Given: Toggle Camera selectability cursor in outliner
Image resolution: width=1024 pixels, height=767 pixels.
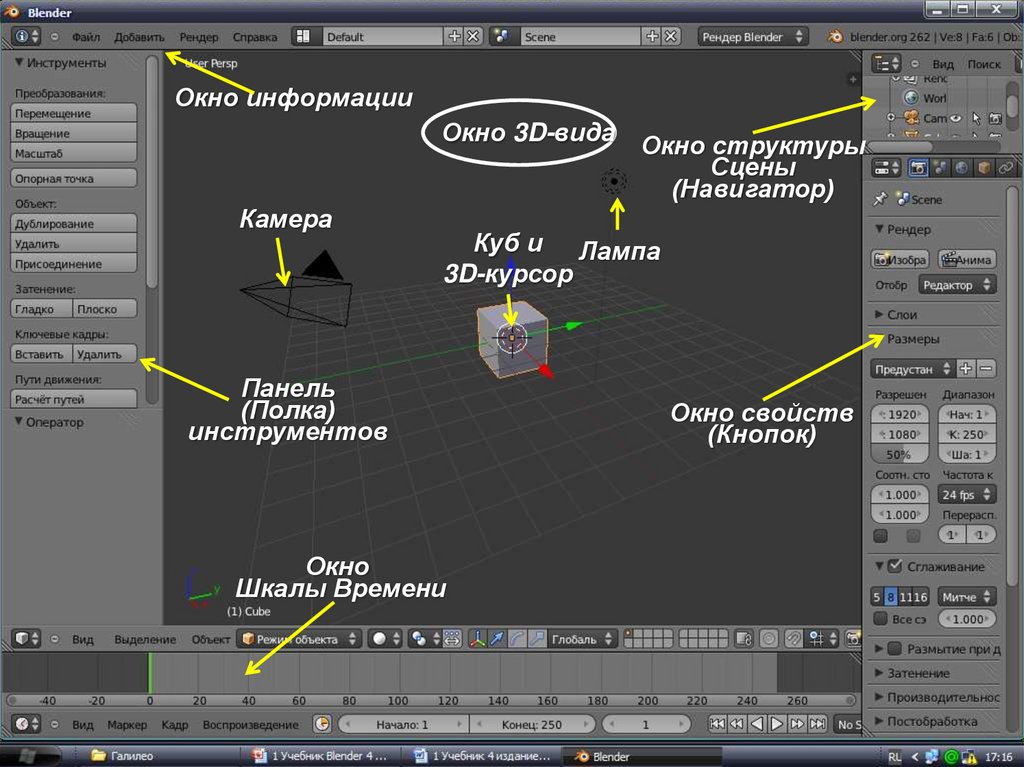Looking at the screenshot, I should [x=976, y=118].
